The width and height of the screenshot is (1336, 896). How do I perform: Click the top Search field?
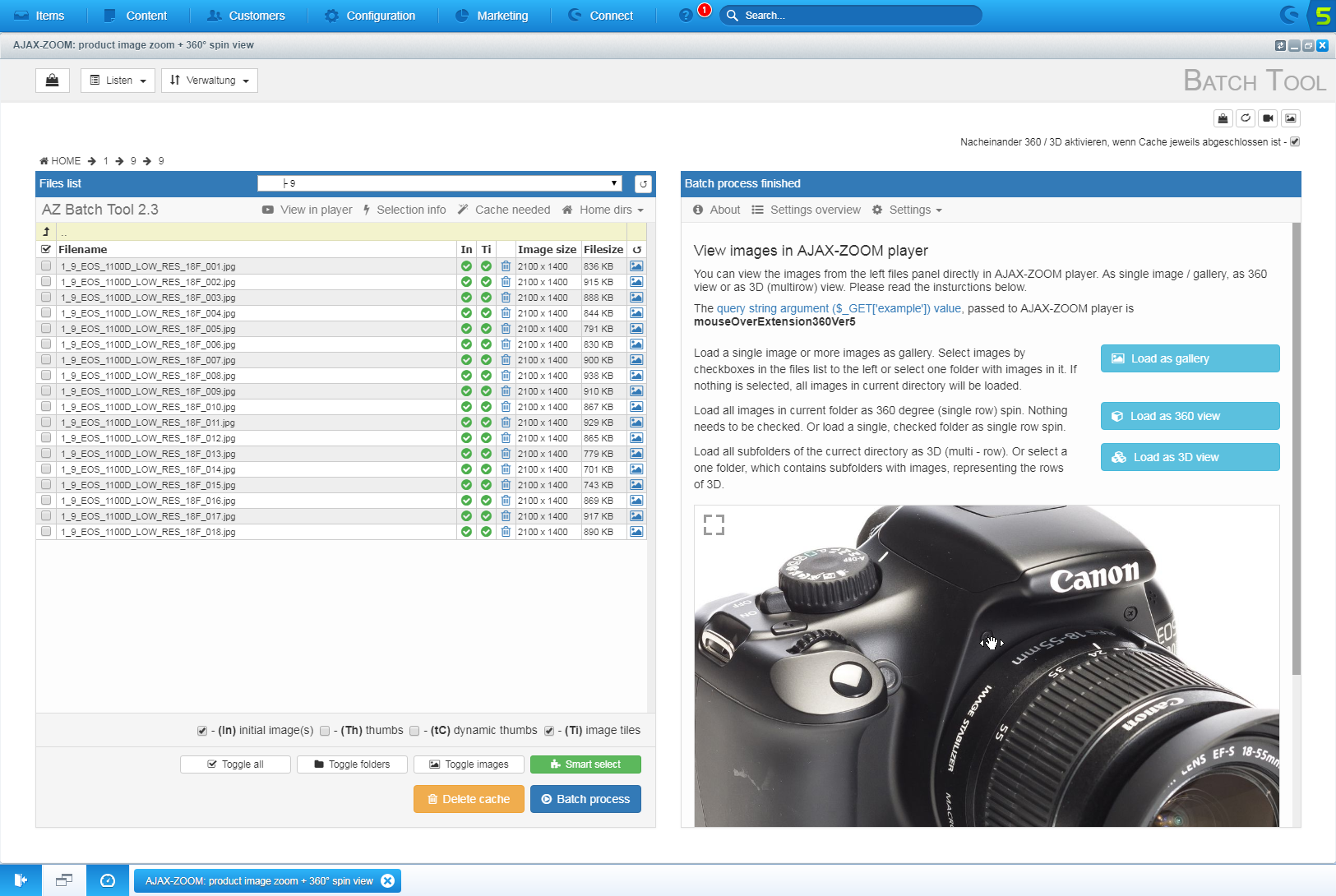pyautogui.click(x=851, y=16)
